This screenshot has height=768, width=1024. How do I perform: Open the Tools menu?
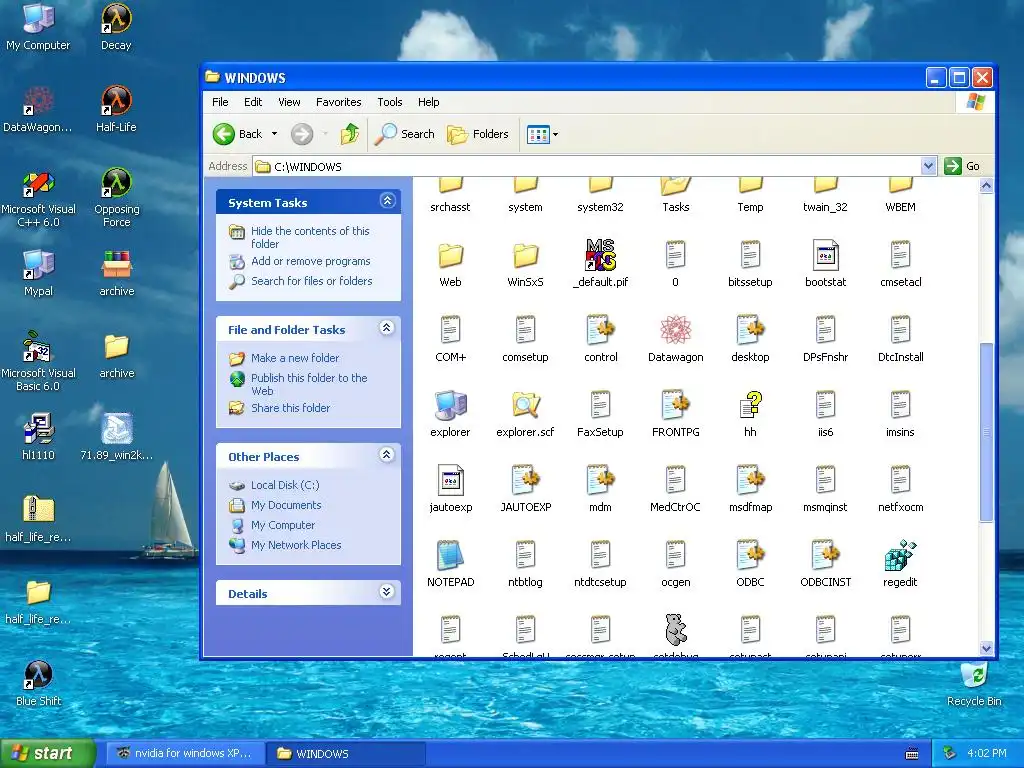point(389,102)
